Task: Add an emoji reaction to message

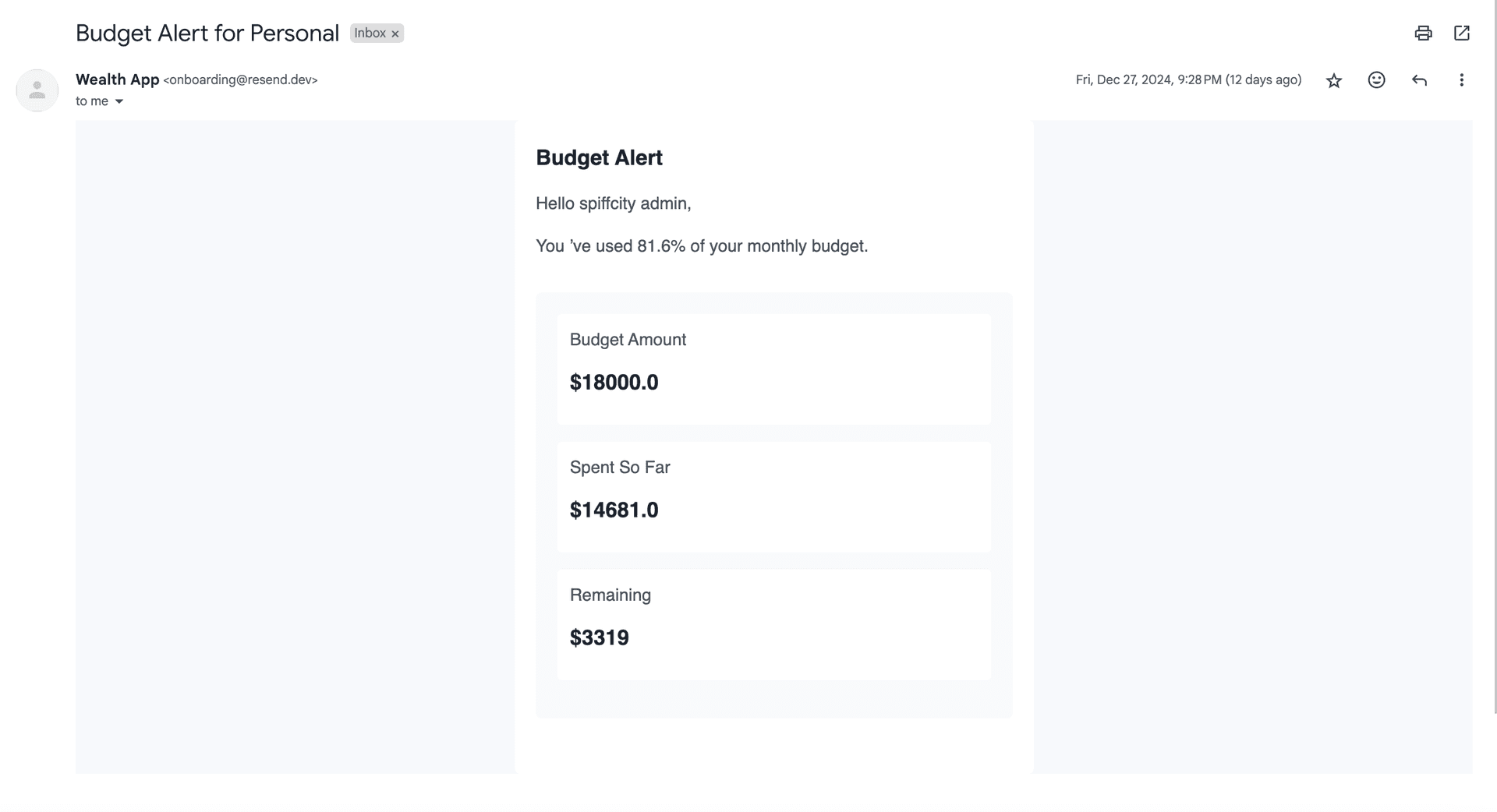Action: tap(1377, 80)
